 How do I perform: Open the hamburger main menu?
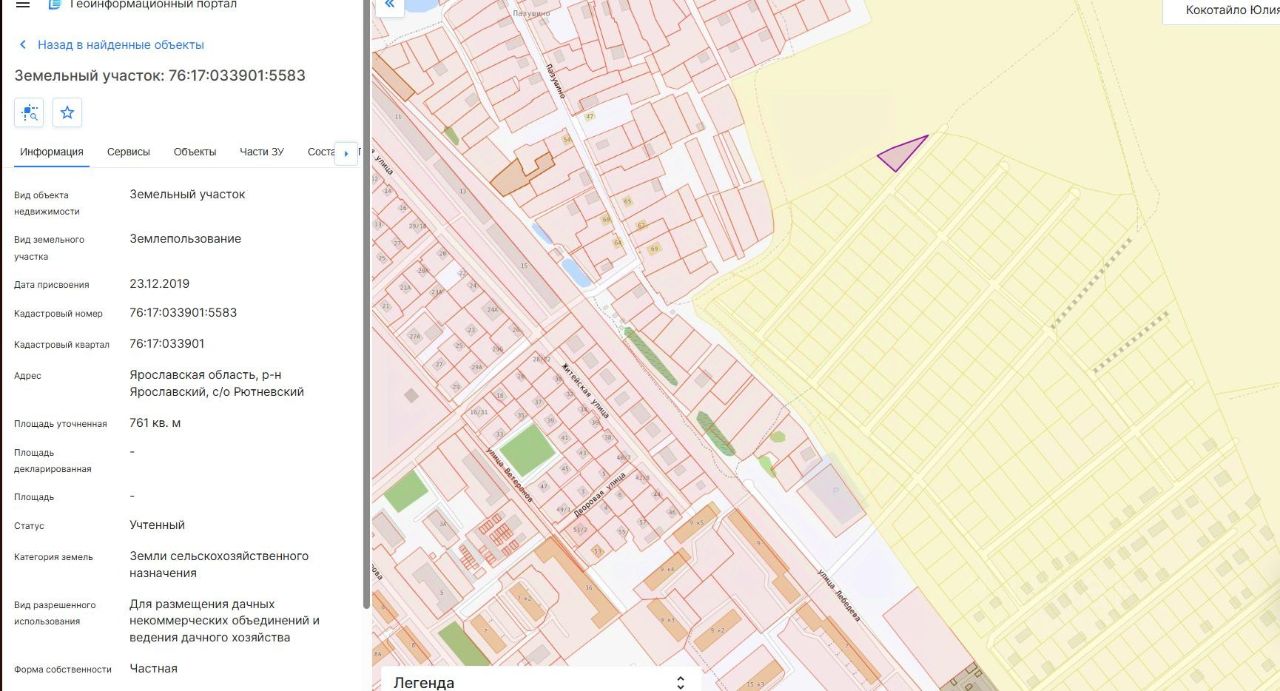click(22, 5)
